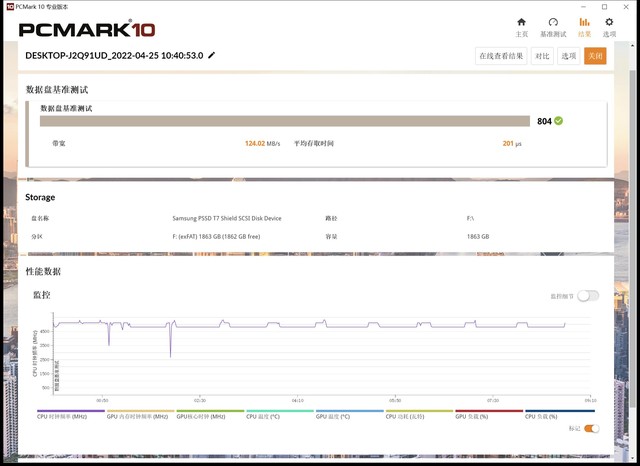
Task: Click the orange 关闭 close button
Action: (x=595, y=56)
